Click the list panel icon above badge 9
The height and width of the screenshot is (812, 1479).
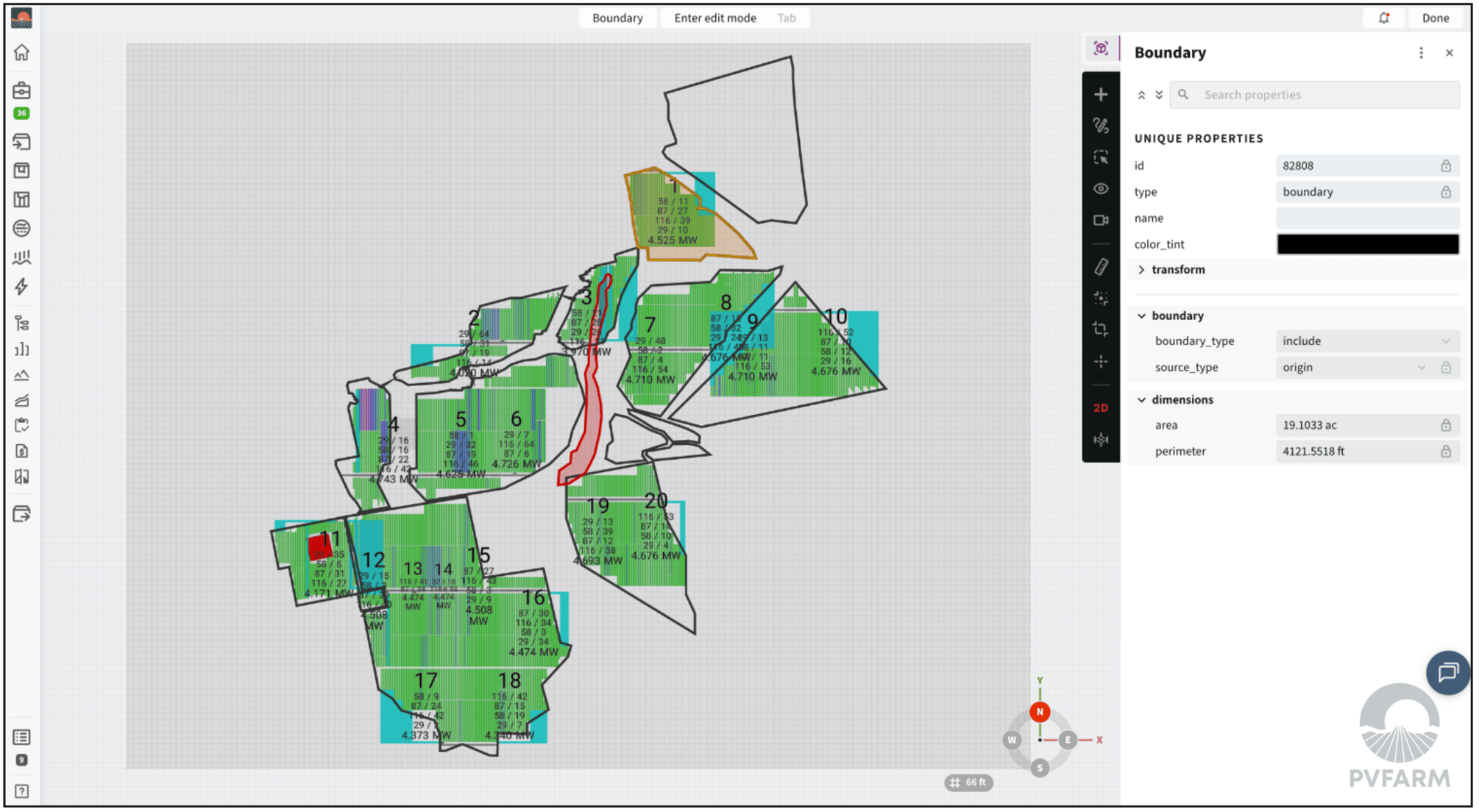21,737
